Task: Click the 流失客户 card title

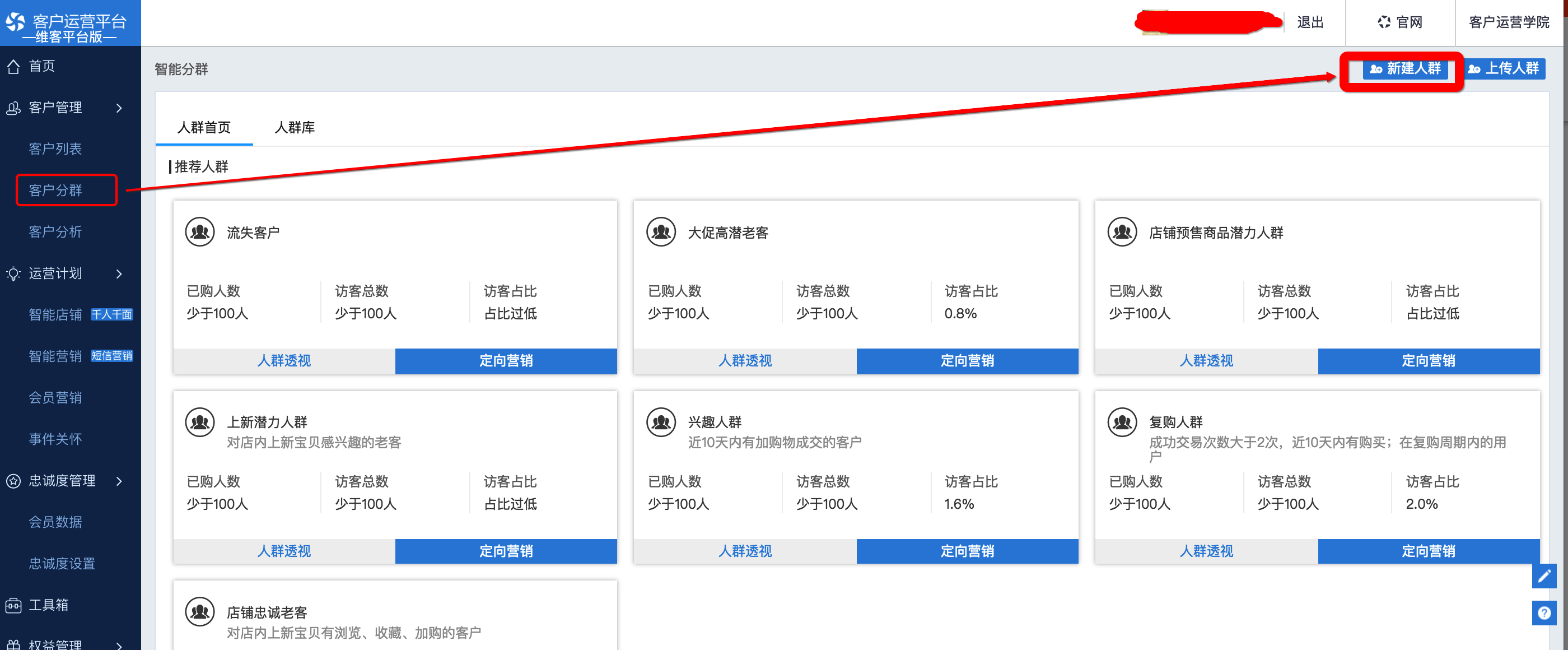Action: click(253, 233)
